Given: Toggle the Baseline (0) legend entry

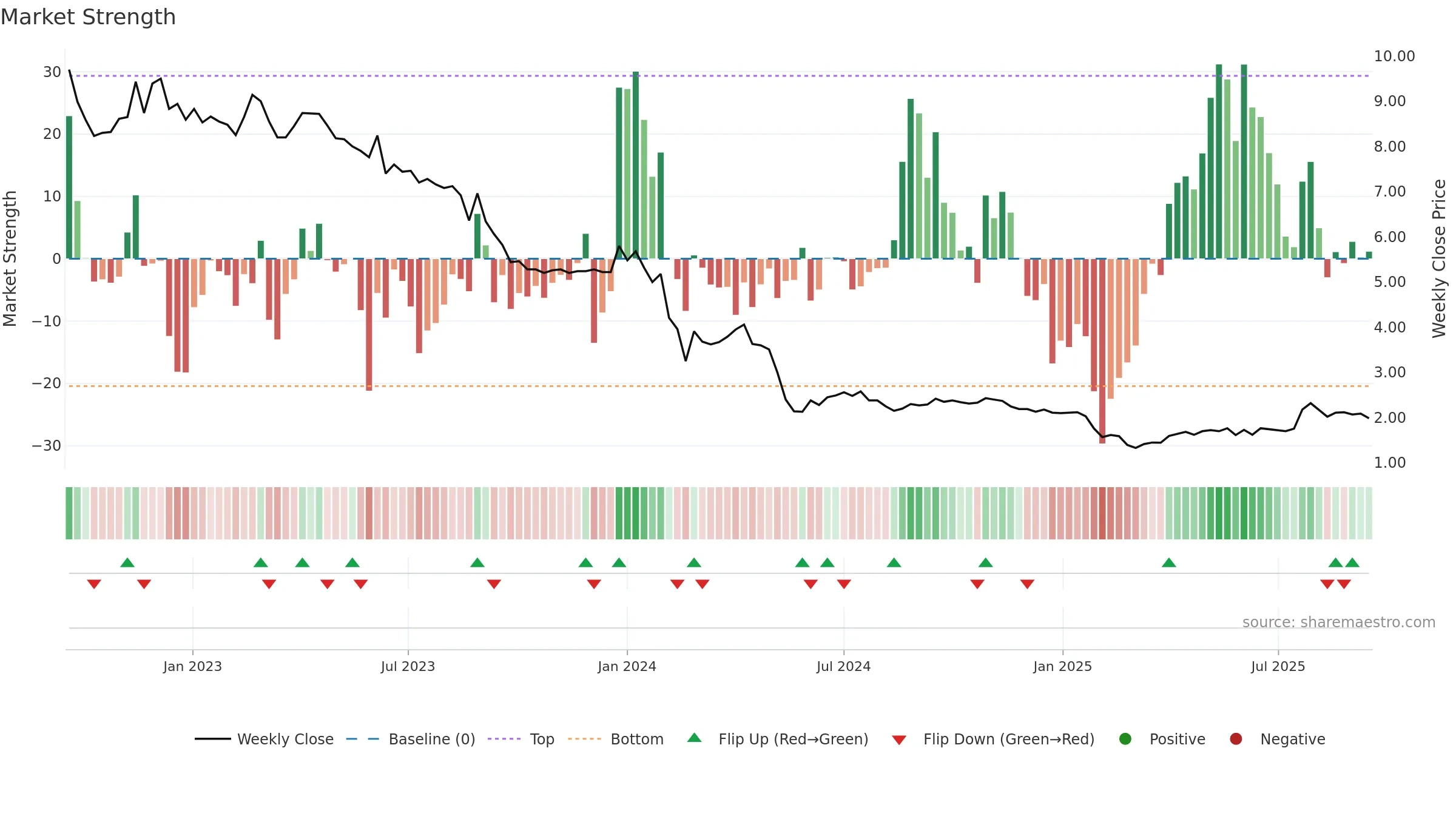Looking at the screenshot, I should (x=411, y=739).
